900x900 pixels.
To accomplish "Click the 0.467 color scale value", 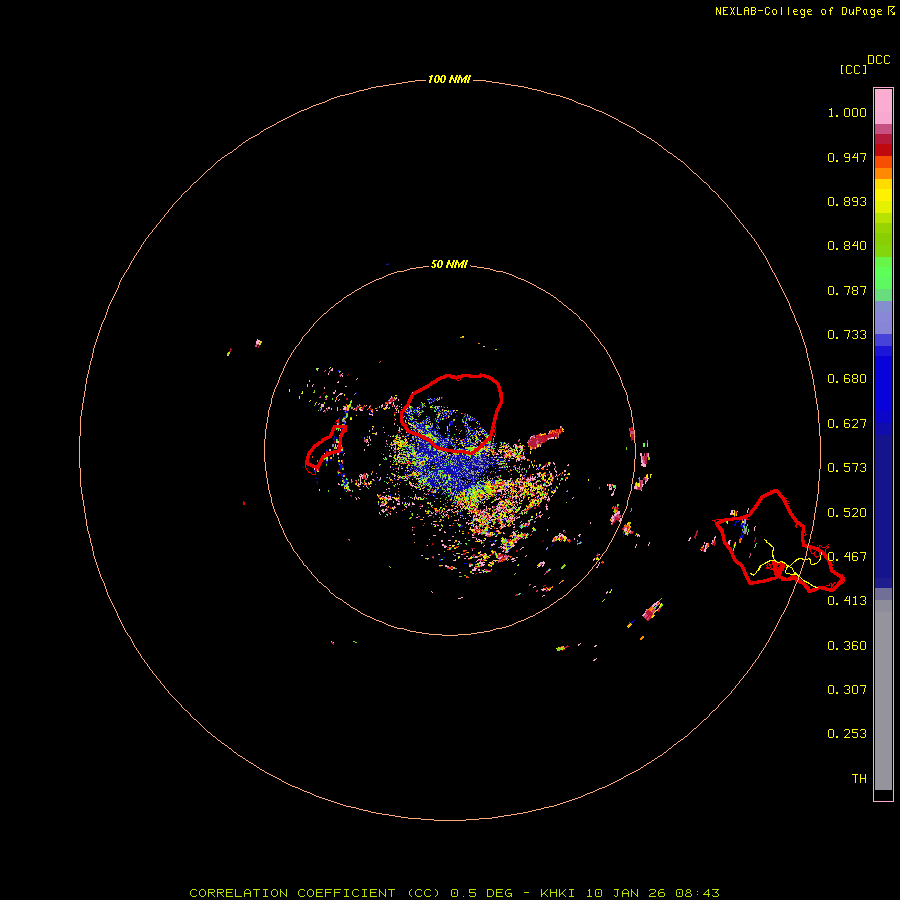I will click(x=847, y=557).
